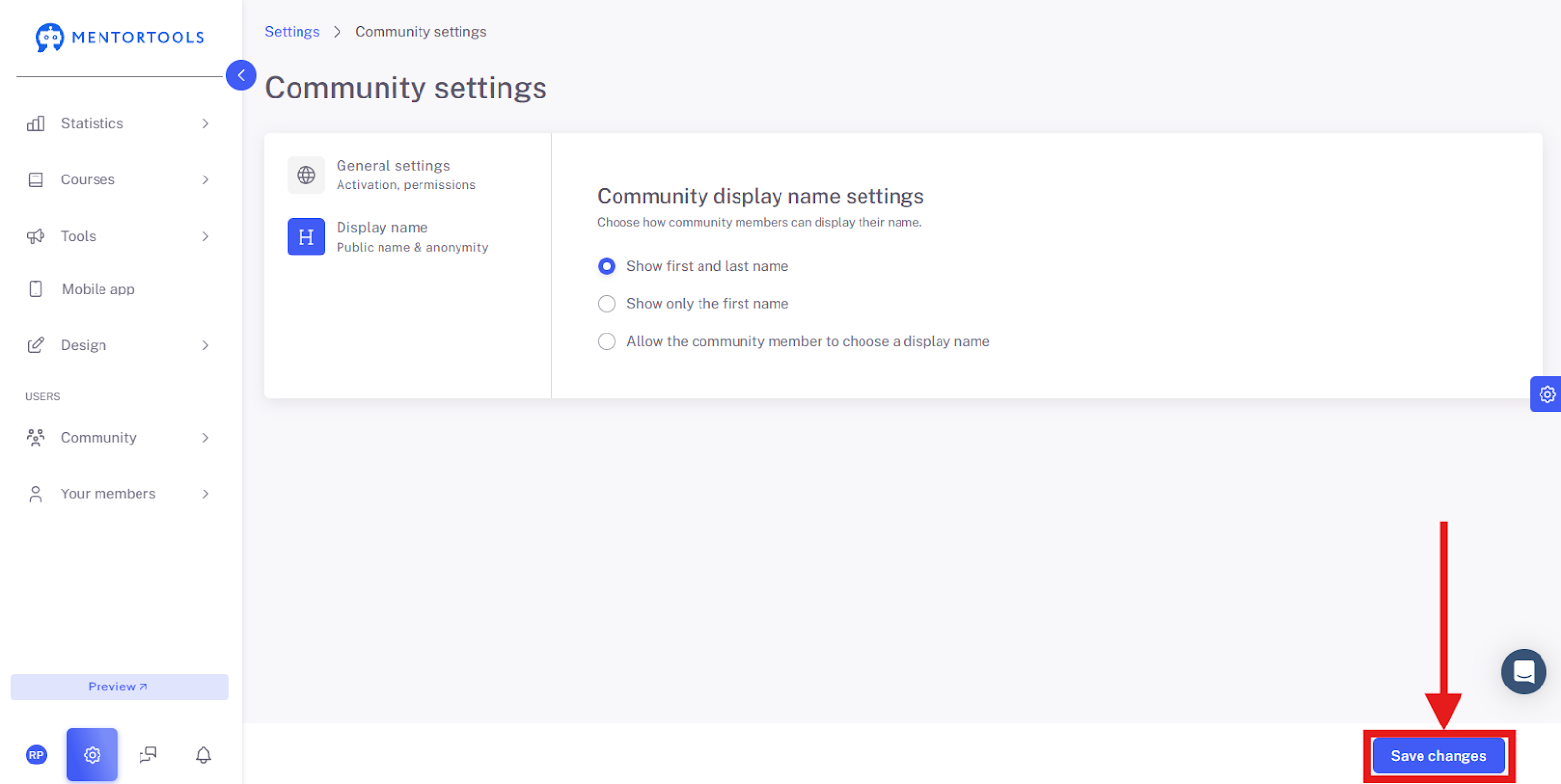This screenshot has height=784, width=1561.
Task: Click Community display name settings heading
Action: [x=760, y=196]
